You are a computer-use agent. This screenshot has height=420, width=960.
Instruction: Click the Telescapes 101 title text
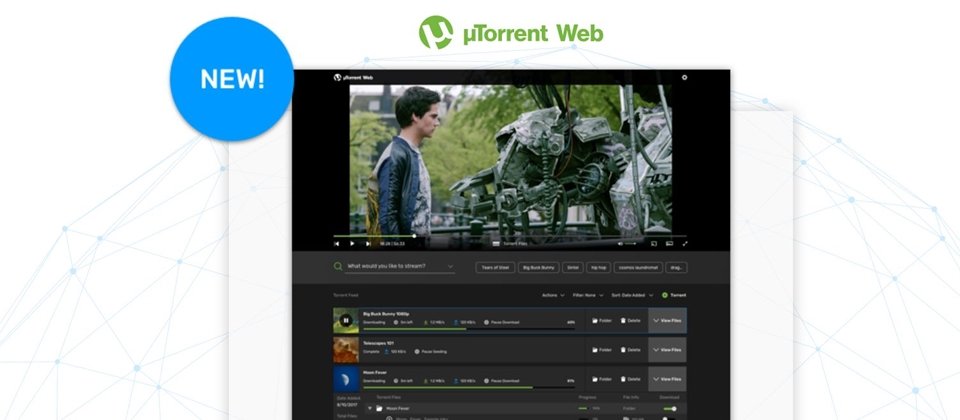[x=378, y=343]
